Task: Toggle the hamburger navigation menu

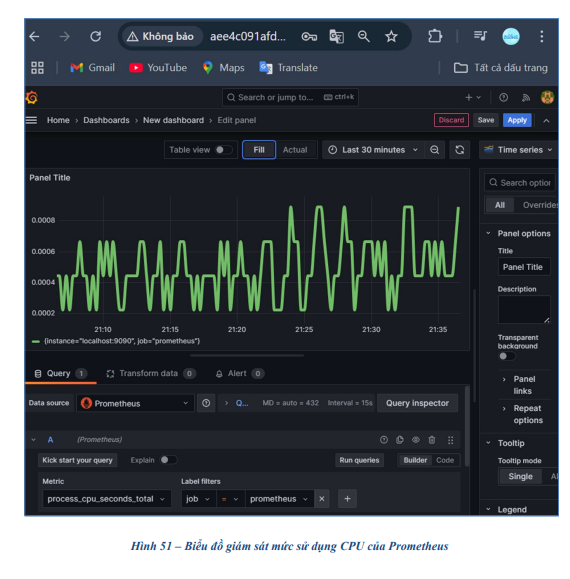Action: coord(31,120)
